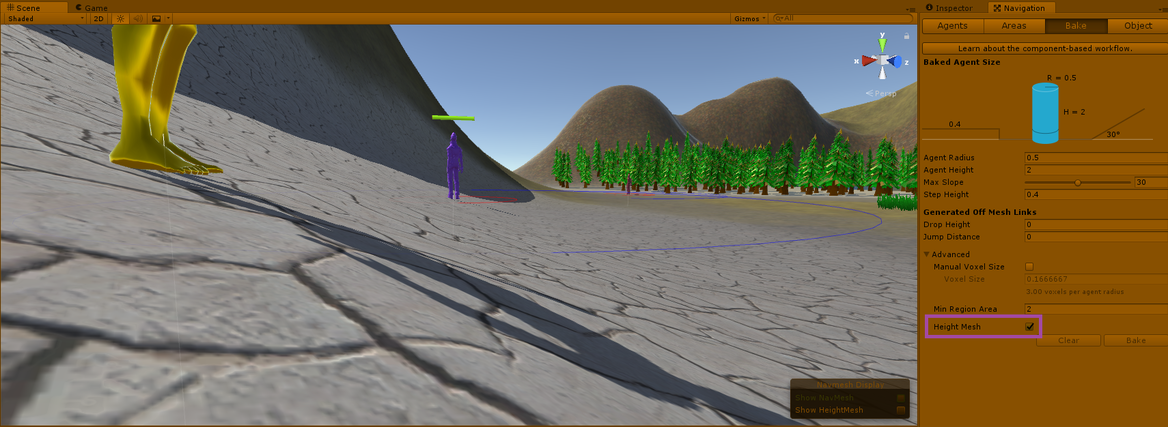Screen dimensions: 1168x427
Task: Click the Agent Height field
Action: point(1094,170)
